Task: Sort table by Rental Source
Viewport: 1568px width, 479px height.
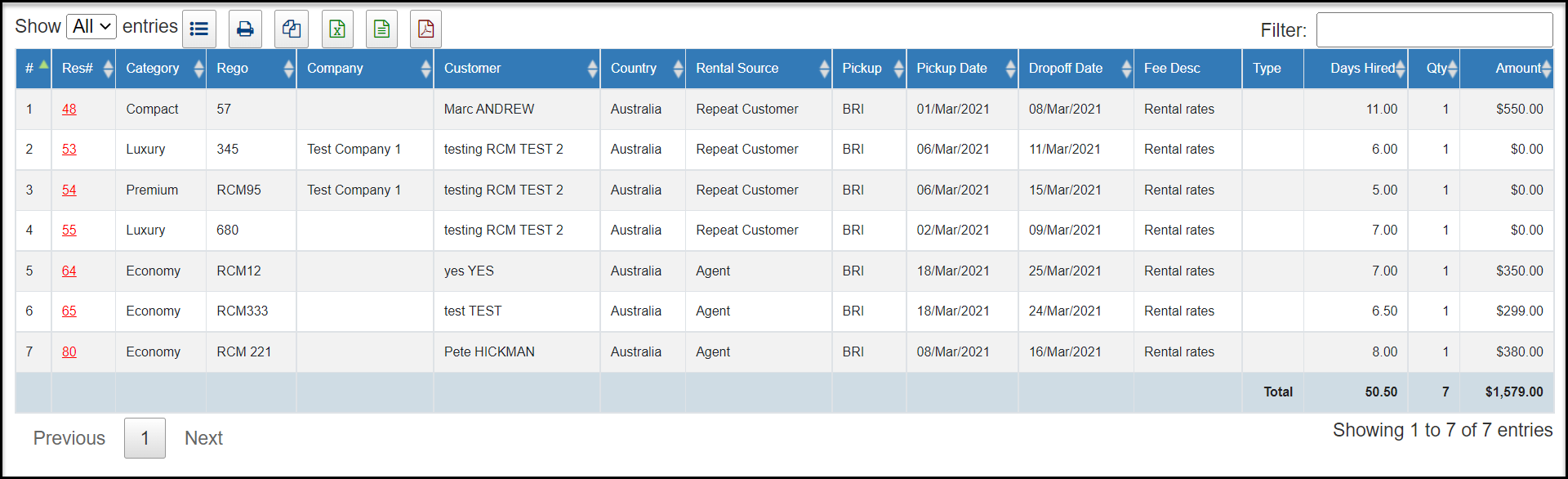Action: coord(759,69)
